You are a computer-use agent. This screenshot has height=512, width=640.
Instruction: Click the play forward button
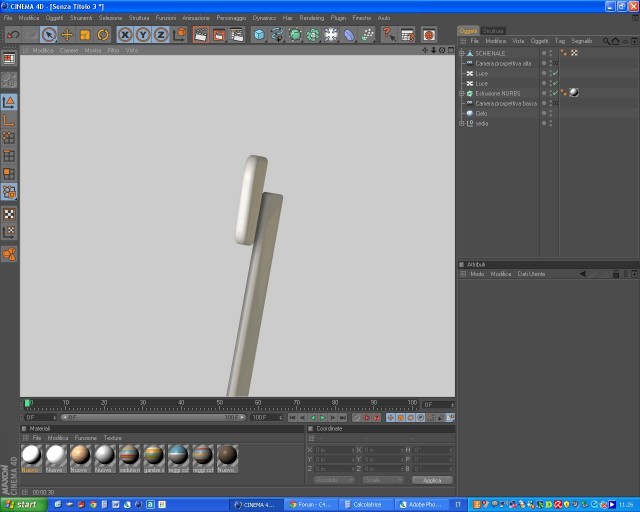pos(323,418)
